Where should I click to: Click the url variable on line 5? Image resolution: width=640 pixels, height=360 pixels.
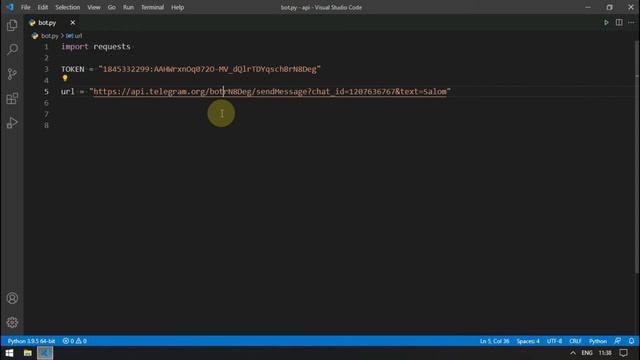click(68, 91)
